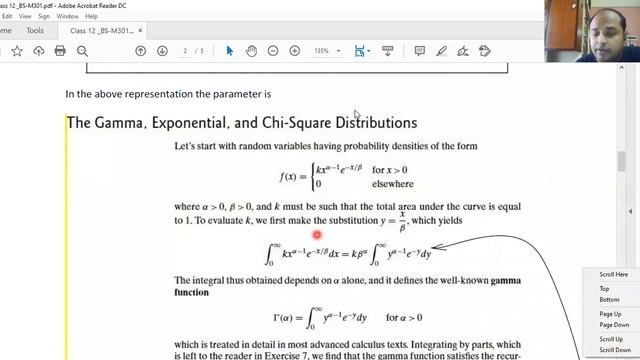Viewport: 640px width, 360px height.
Task: Choose the selection arrow tool
Action: pos(229,51)
